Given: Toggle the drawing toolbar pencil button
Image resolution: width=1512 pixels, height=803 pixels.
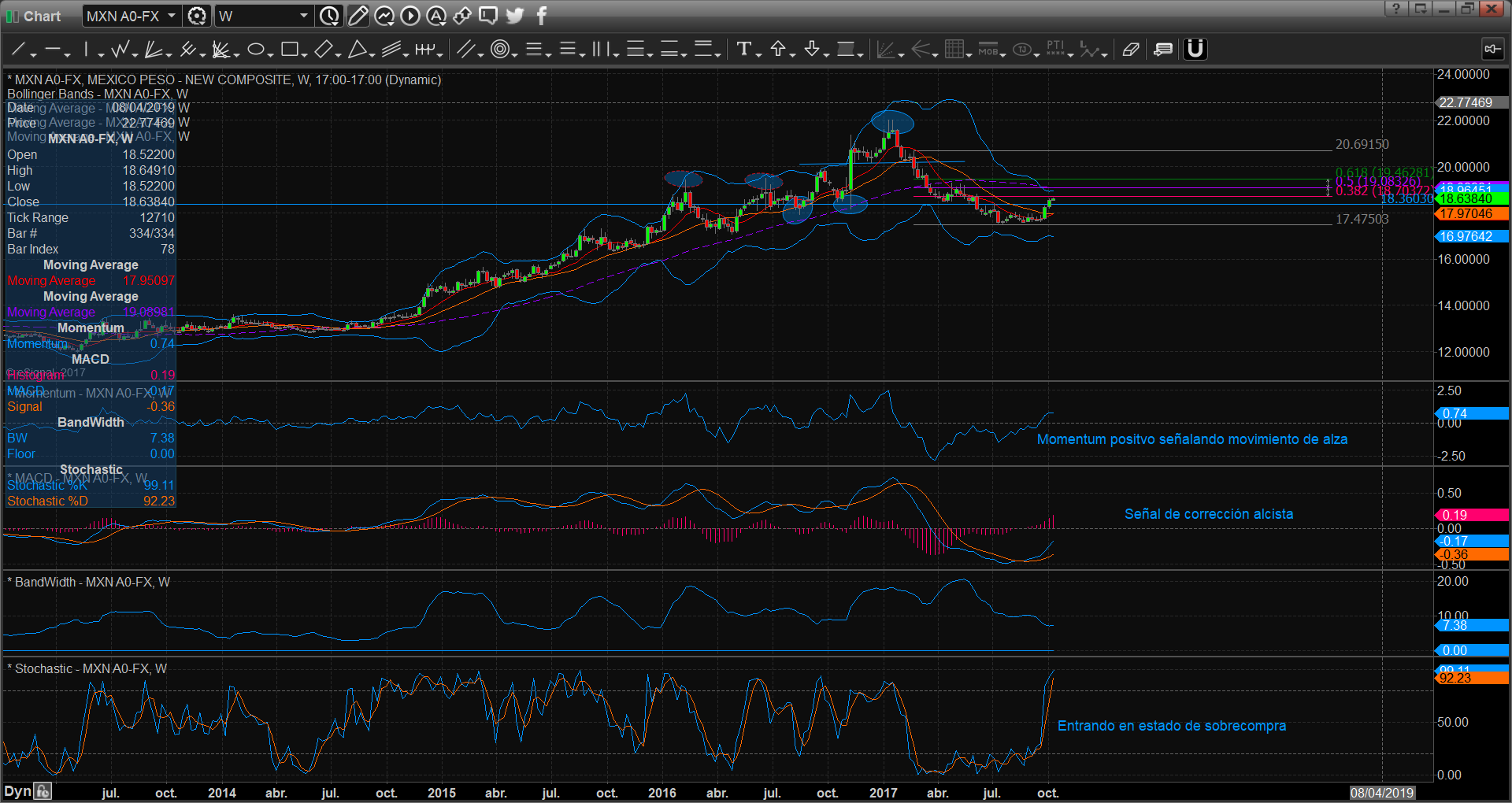Looking at the screenshot, I should click(358, 16).
